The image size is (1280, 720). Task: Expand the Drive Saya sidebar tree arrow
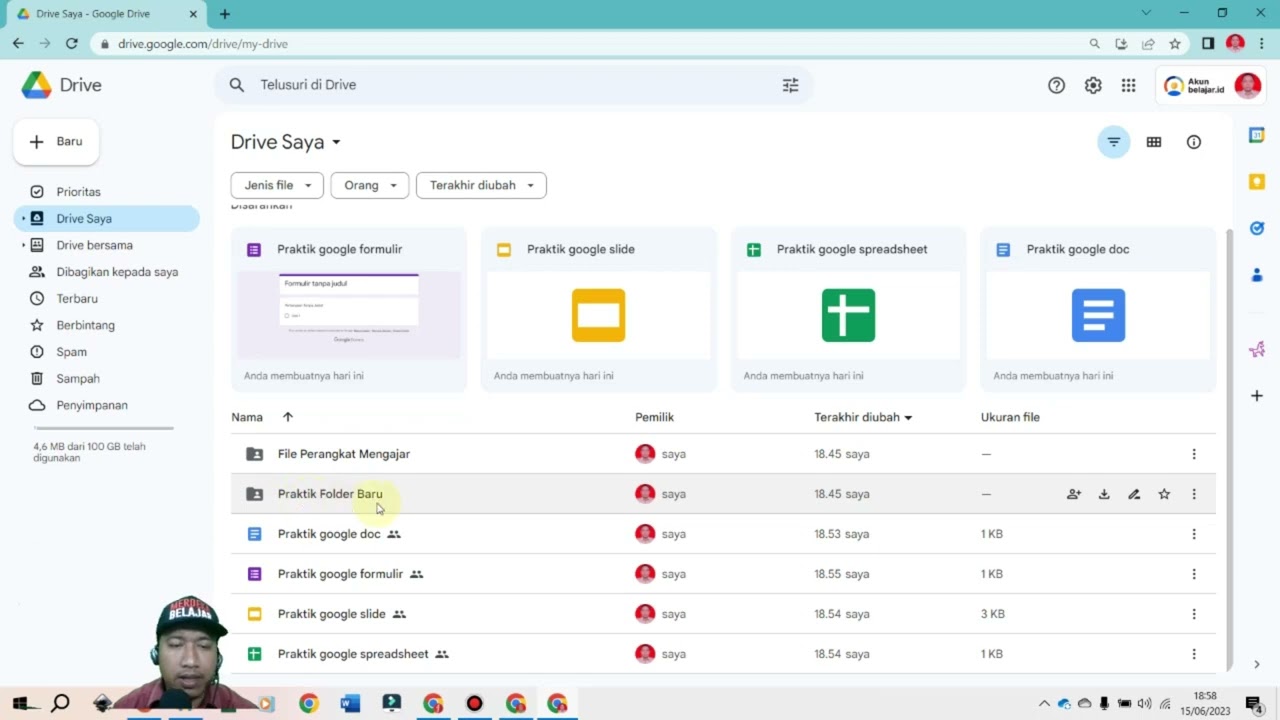pyautogui.click(x=23, y=219)
